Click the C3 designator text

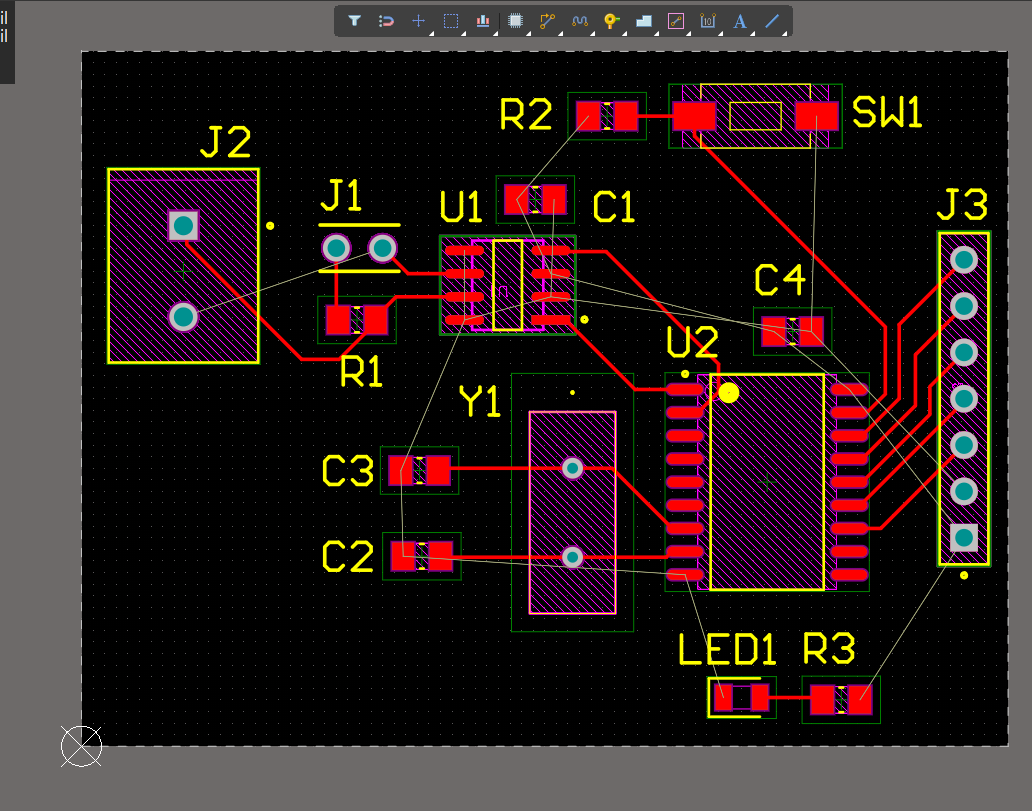[x=348, y=471]
